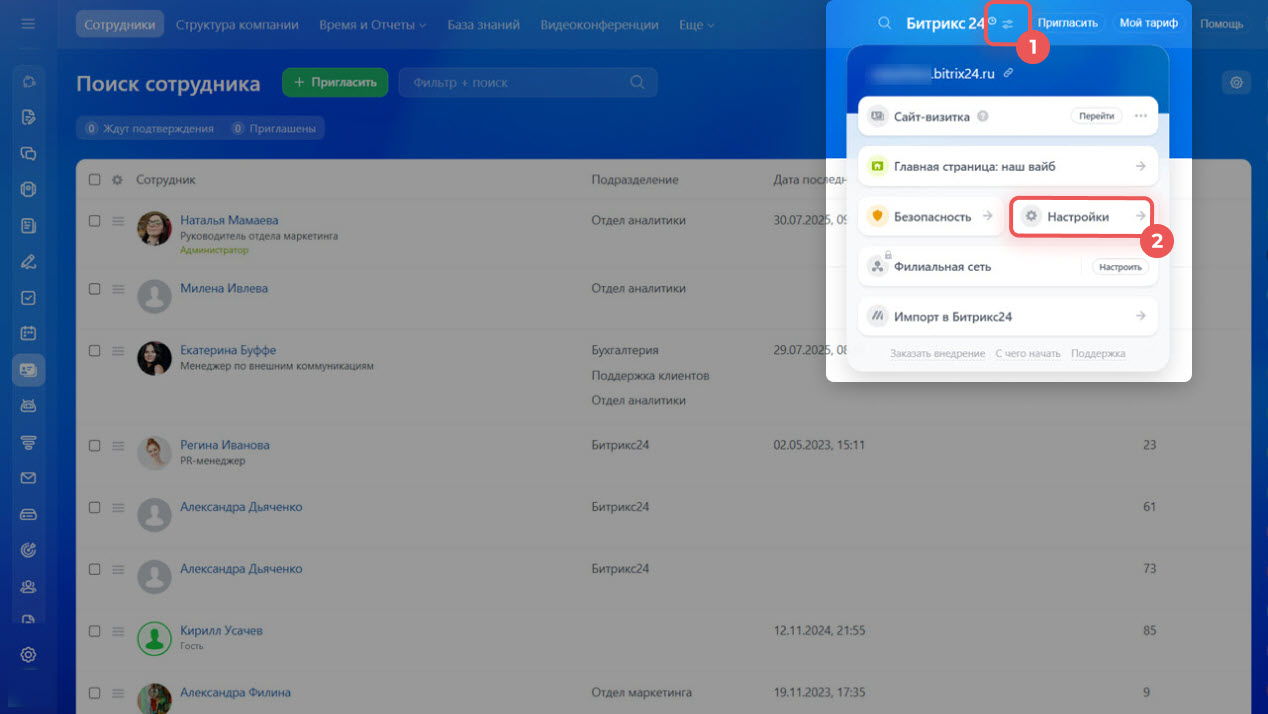Check the box for Милена Ивлева

tap(95, 289)
